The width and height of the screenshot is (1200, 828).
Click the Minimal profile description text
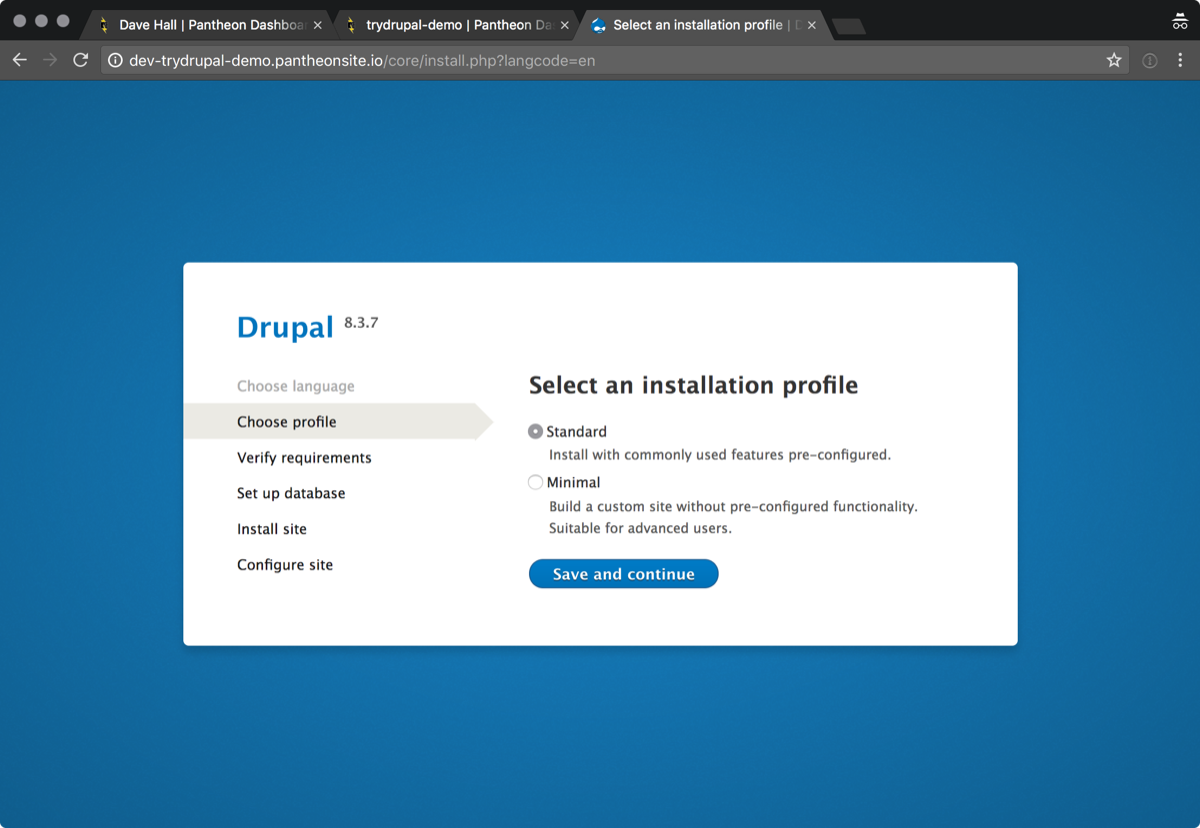click(733, 517)
